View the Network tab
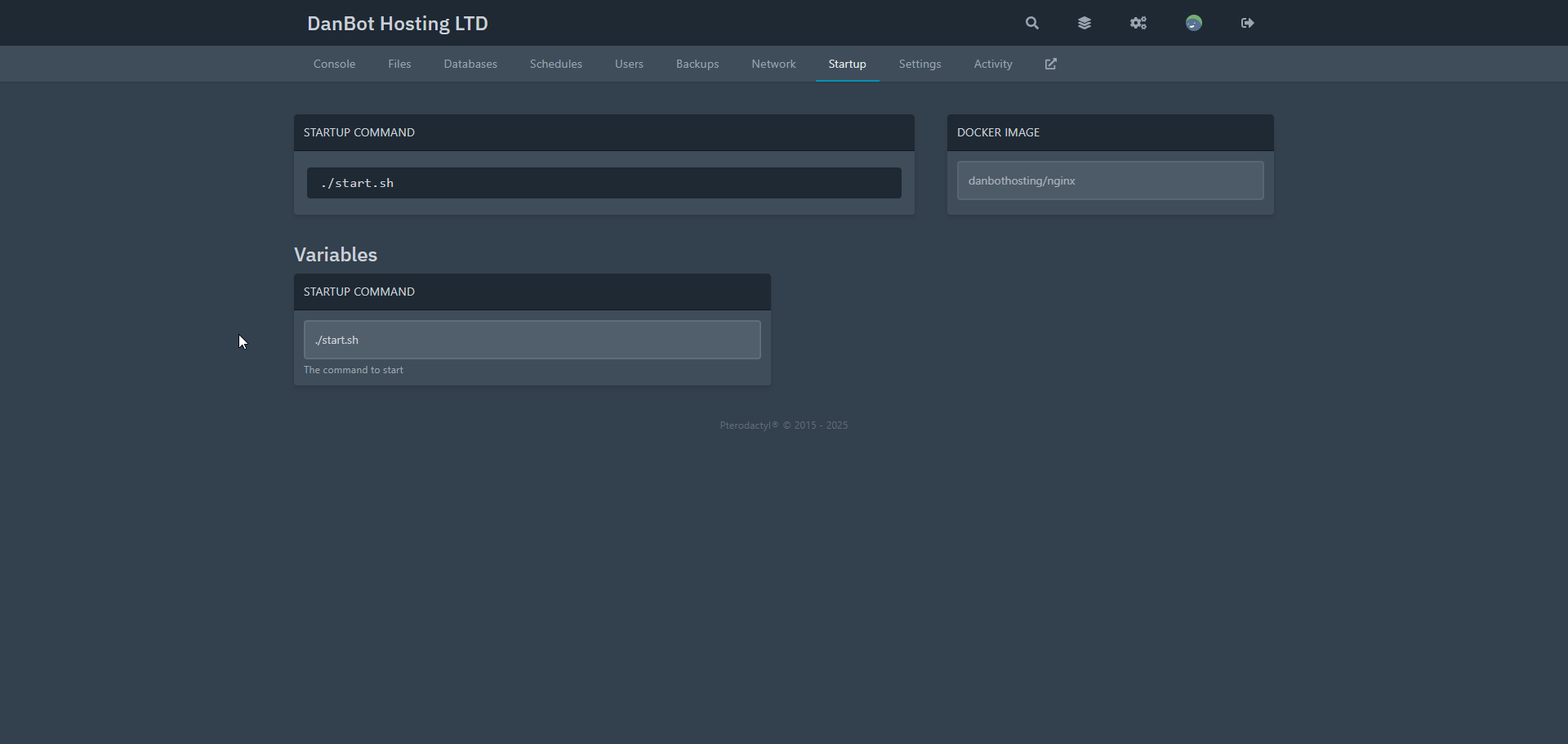Image resolution: width=1568 pixels, height=744 pixels. (773, 64)
